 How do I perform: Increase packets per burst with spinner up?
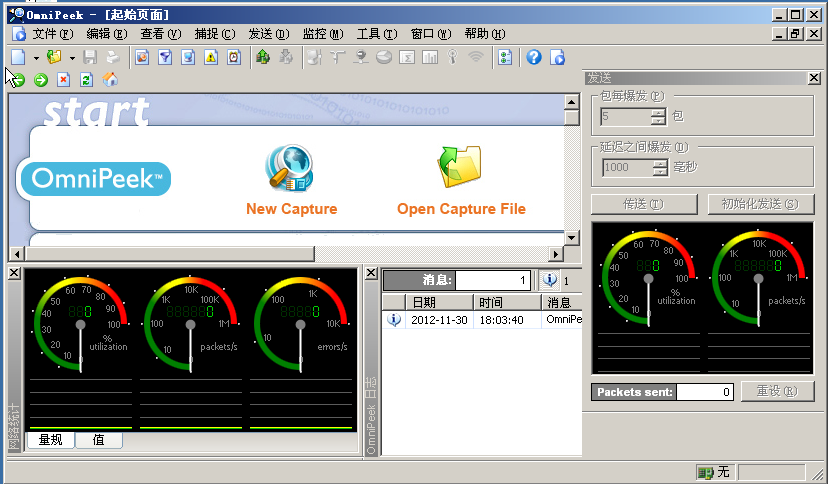click(658, 112)
